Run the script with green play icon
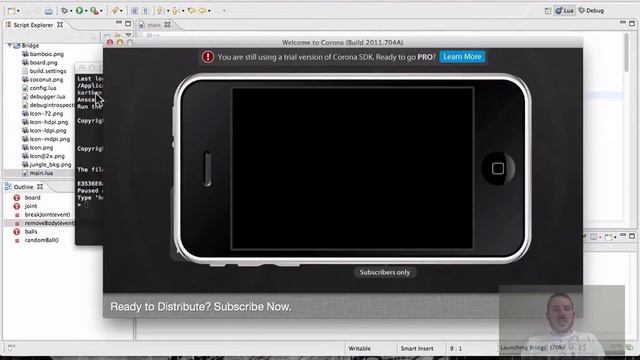640x360 pixels. point(79,11)
